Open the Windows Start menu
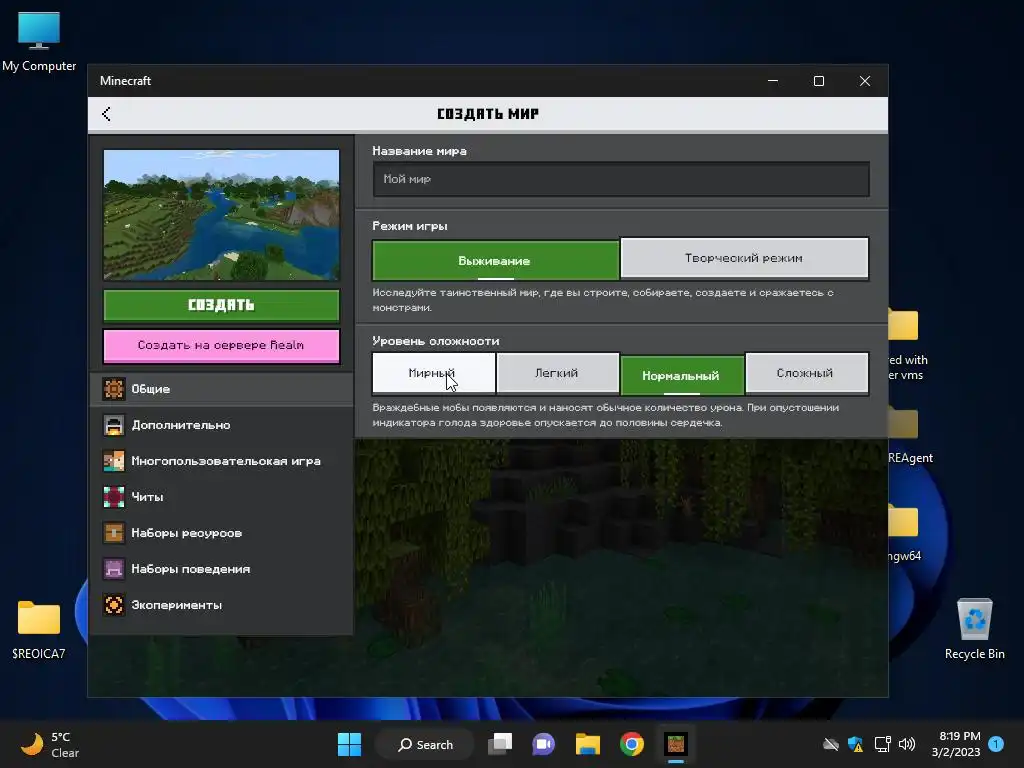Viewport: 1024px width, 768px height. point(349,744)
